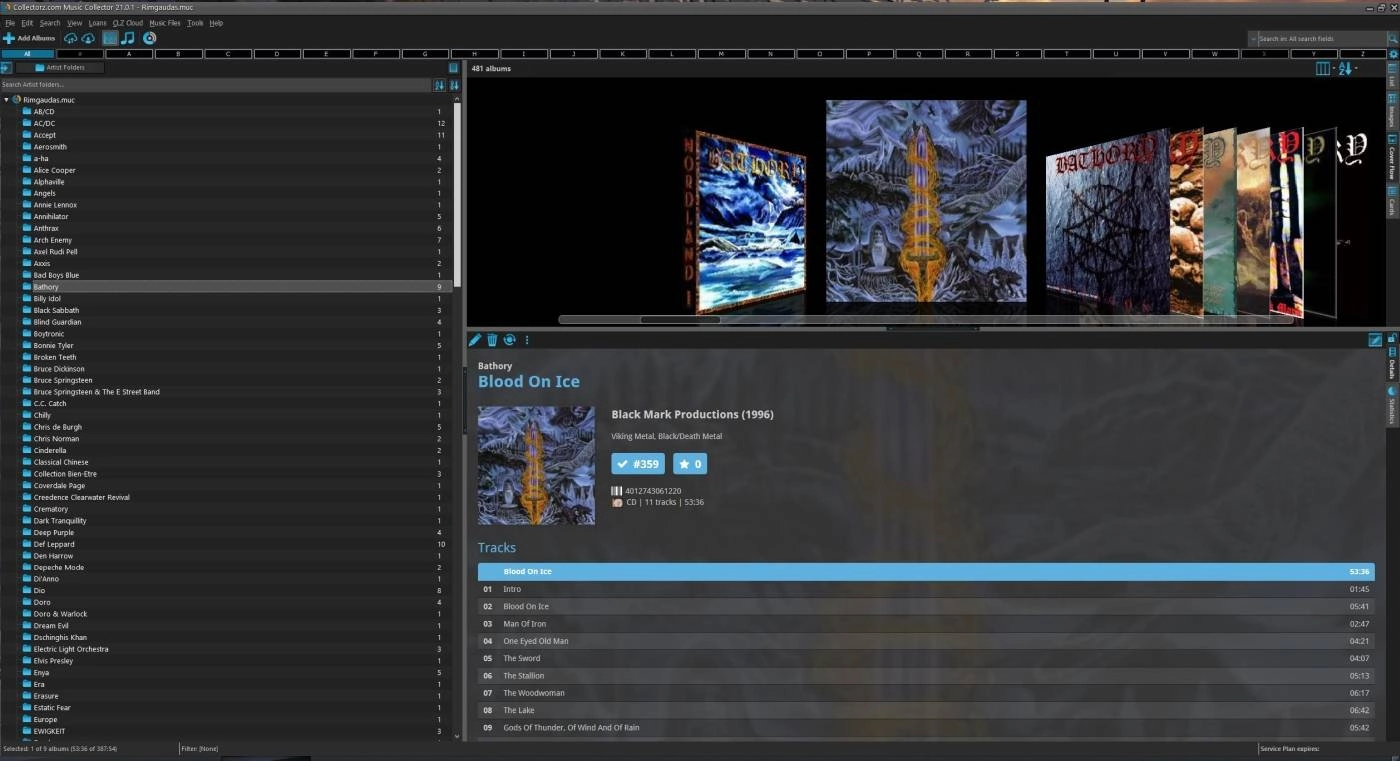Click the star rating 0 badge
Image resolution: width=1400 pixels, height=761 pixels.
click(690, 464)
